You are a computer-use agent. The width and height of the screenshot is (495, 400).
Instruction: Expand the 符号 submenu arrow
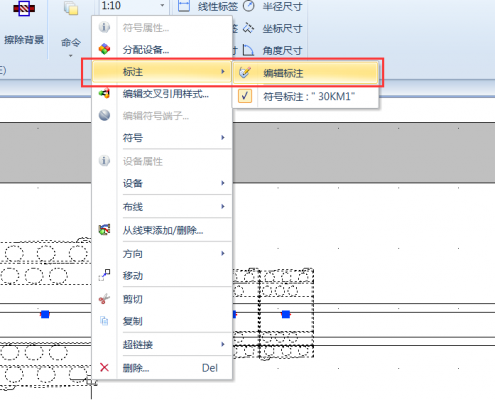[x=223, y=137]
